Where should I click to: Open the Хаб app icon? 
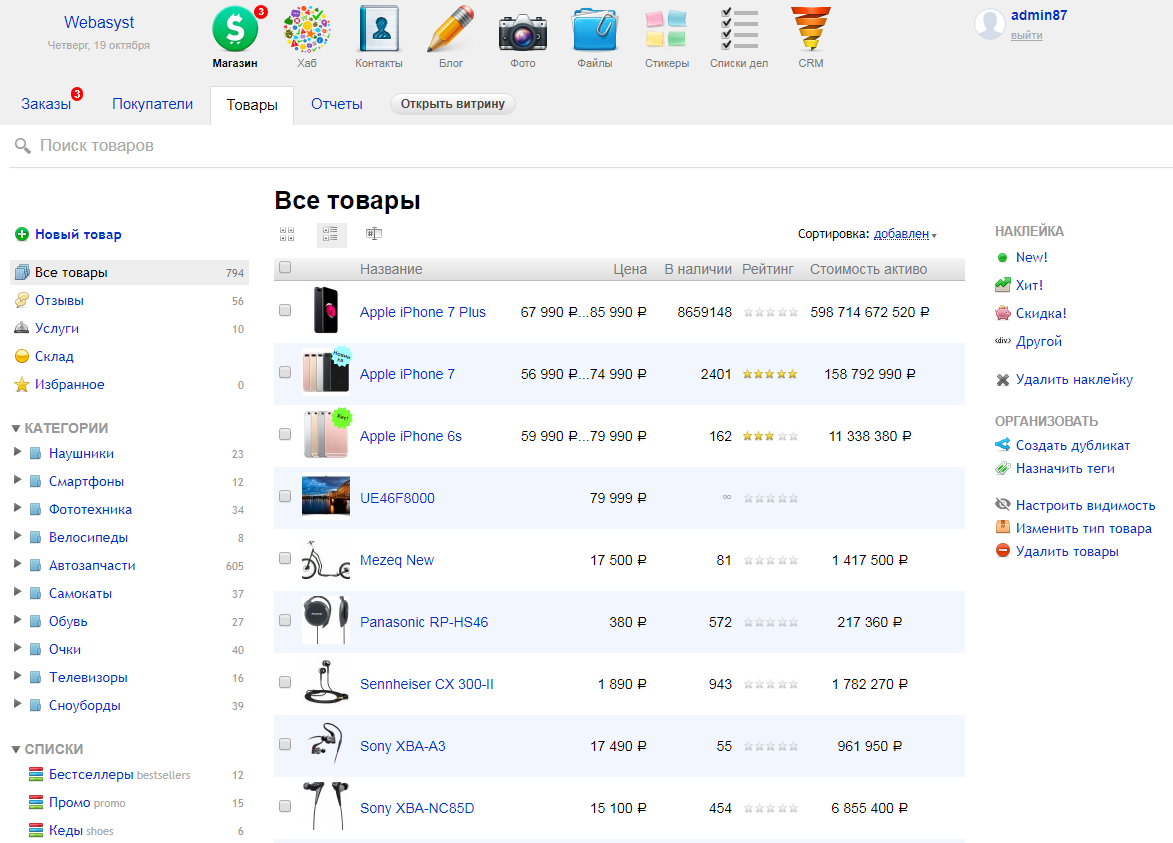click(307, 28)
